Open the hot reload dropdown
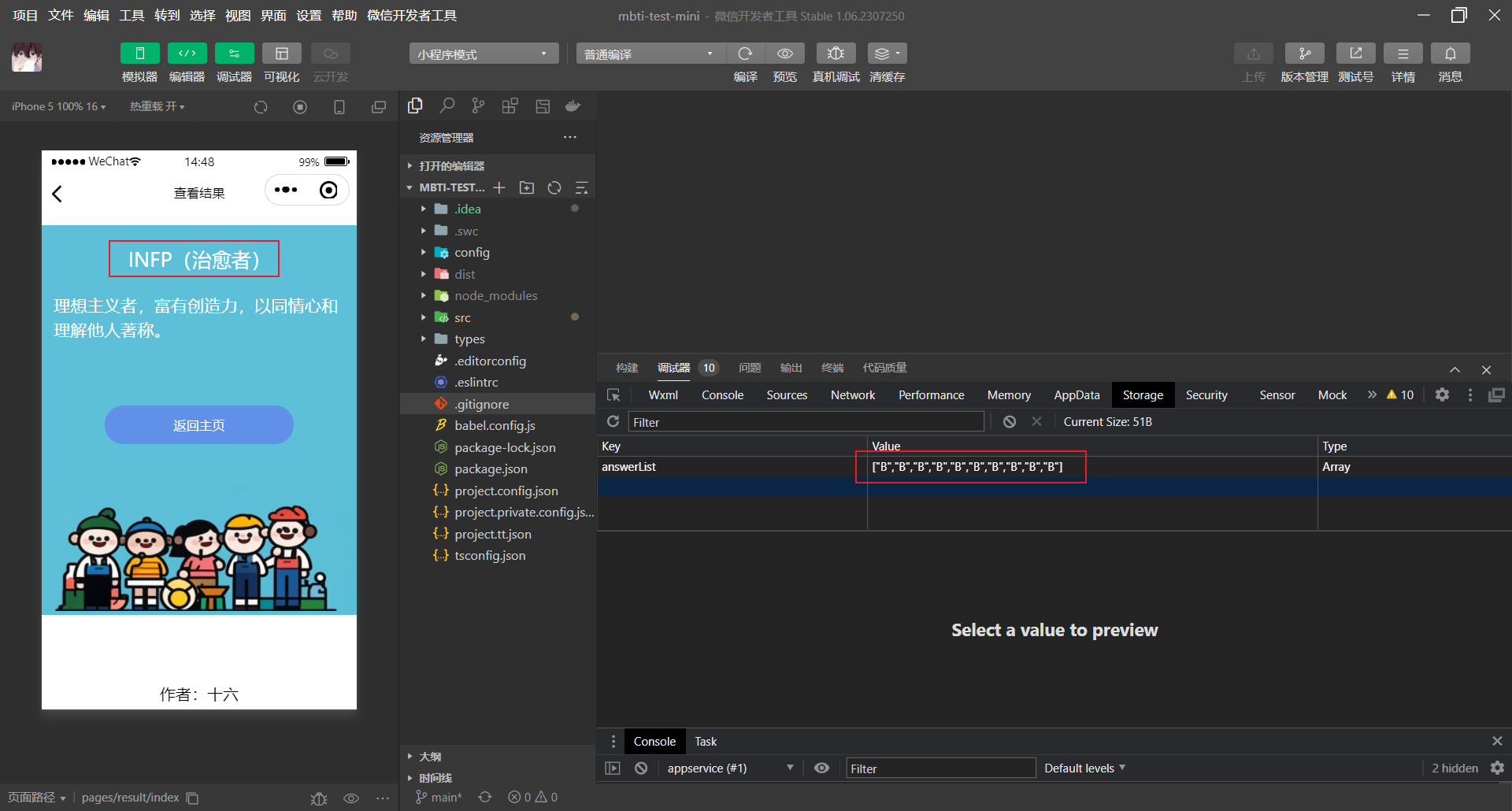Image resolution: width=1512 pixels, height=811 pixels. [x=157, y=106]
